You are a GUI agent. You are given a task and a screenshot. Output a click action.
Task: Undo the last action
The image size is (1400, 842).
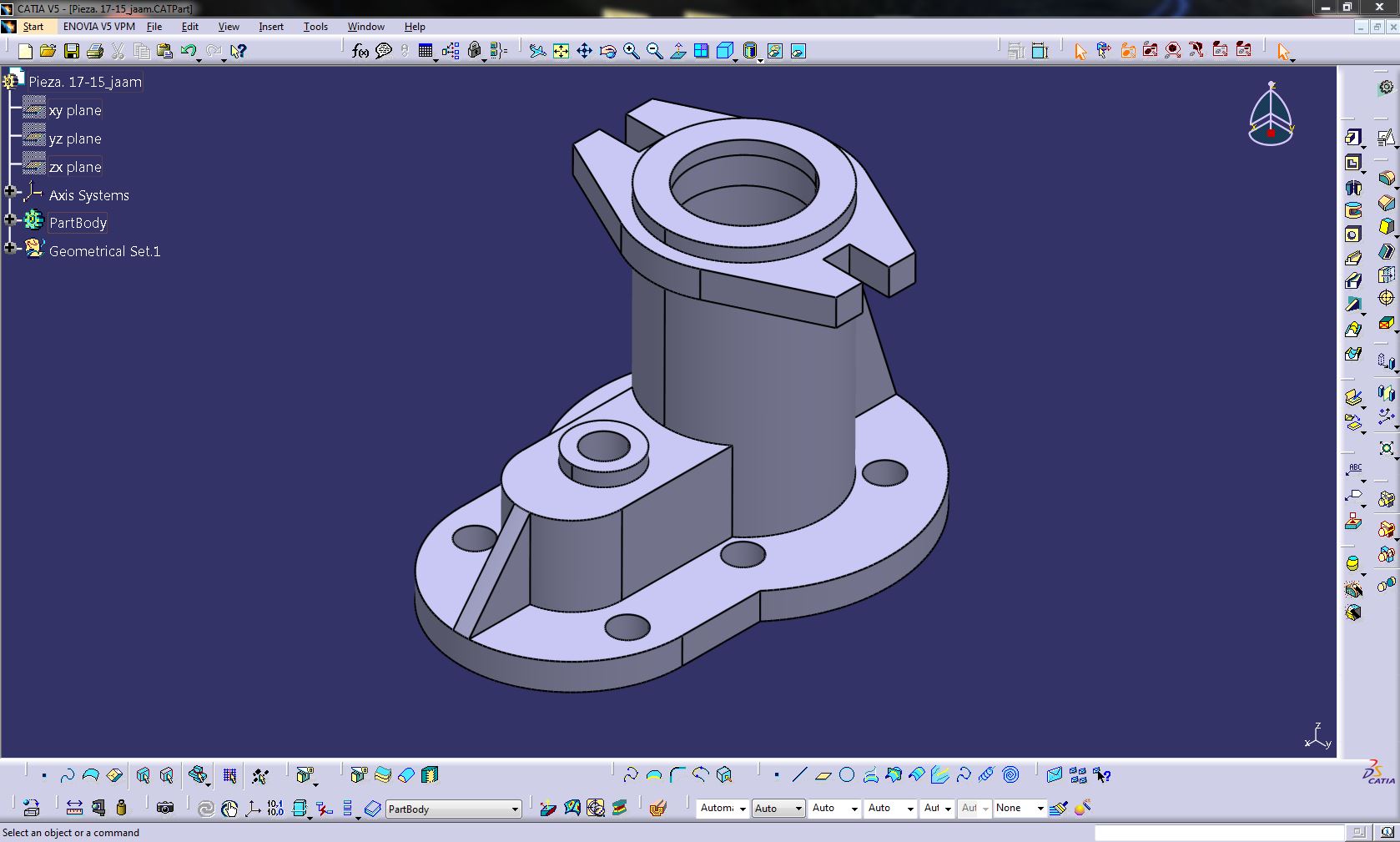[188, 51]
